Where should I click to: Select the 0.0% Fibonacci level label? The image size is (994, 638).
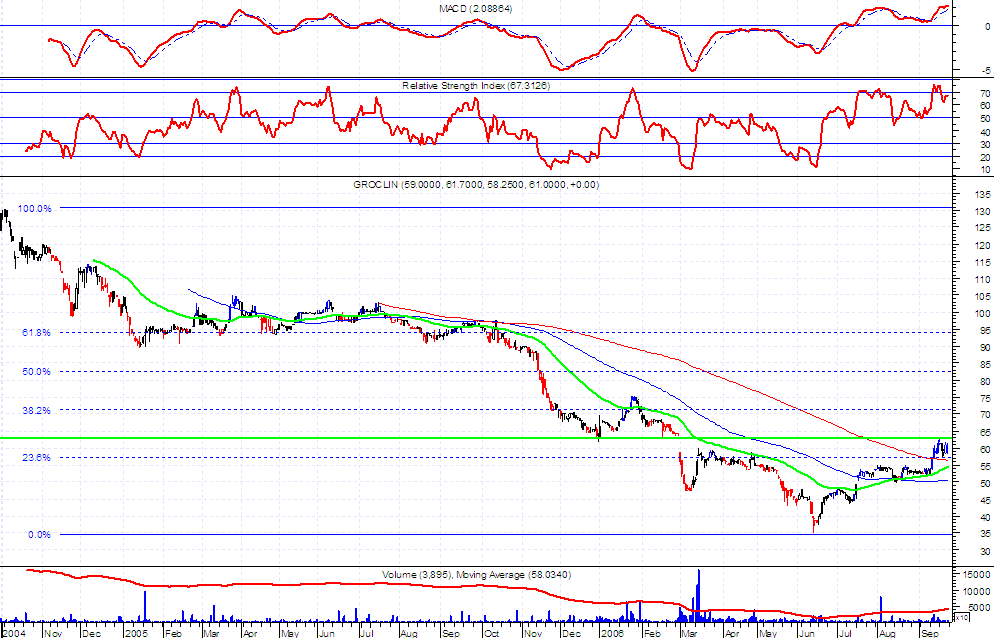coord(39,535)
